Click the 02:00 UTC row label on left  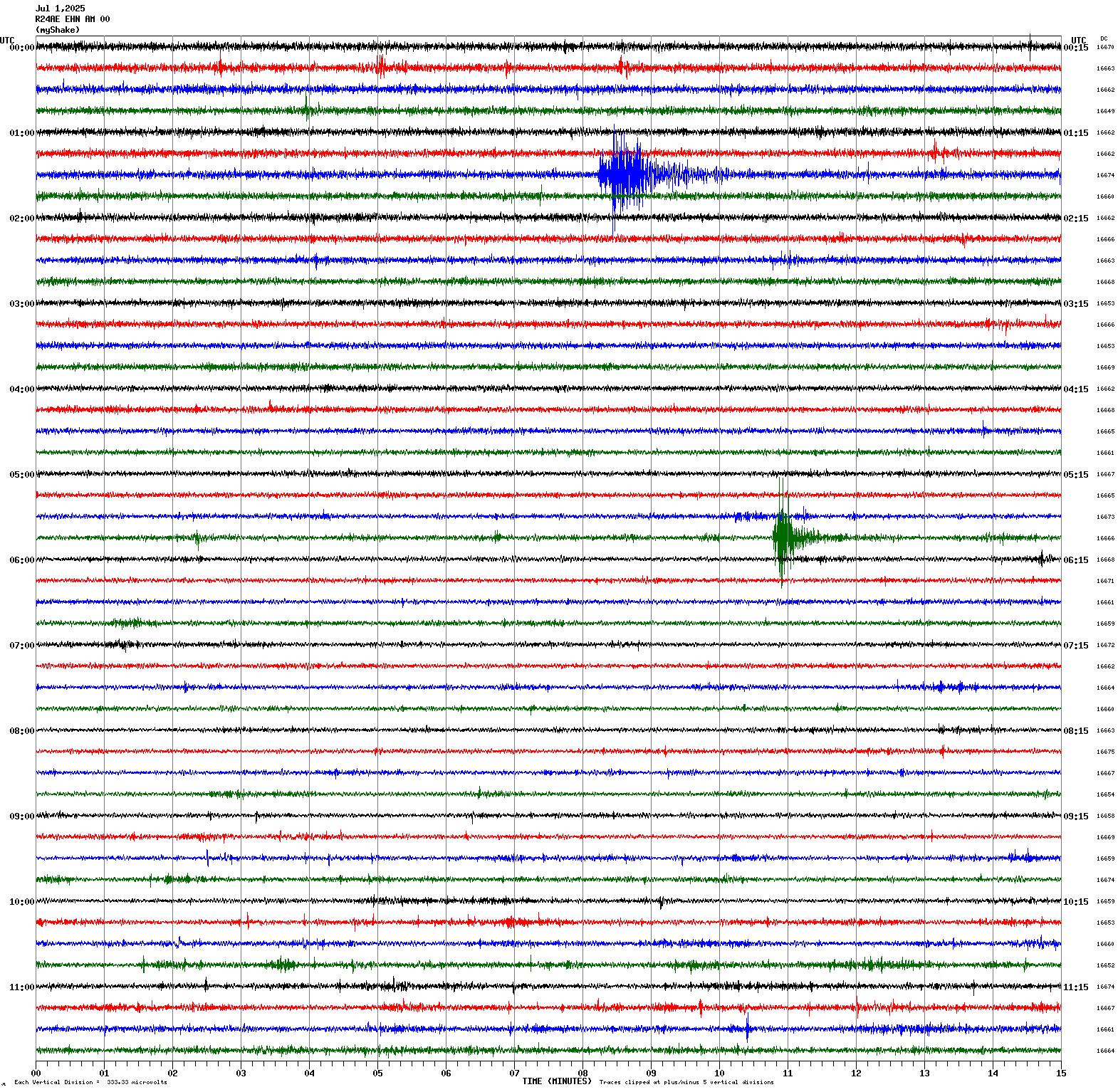click(x=21, y=219)
